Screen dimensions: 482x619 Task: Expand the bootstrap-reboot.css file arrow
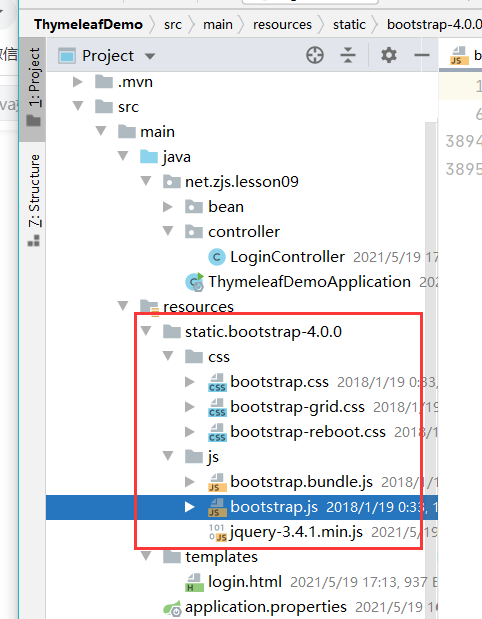pyautogui.click(x=190, y=432)
